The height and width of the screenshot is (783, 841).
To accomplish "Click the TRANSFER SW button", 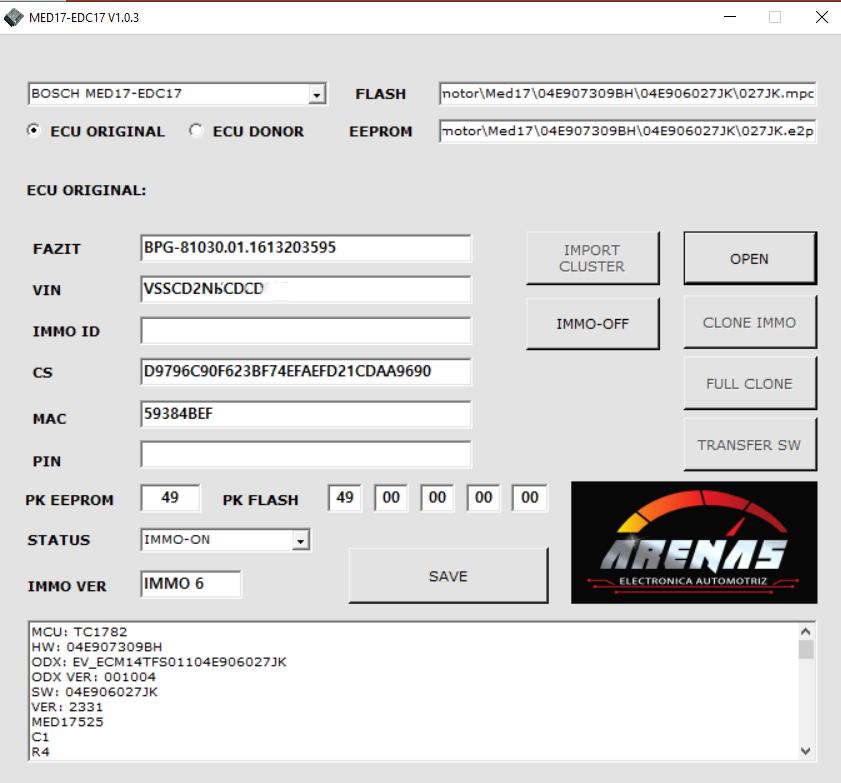I will click(x=749, y=445).
